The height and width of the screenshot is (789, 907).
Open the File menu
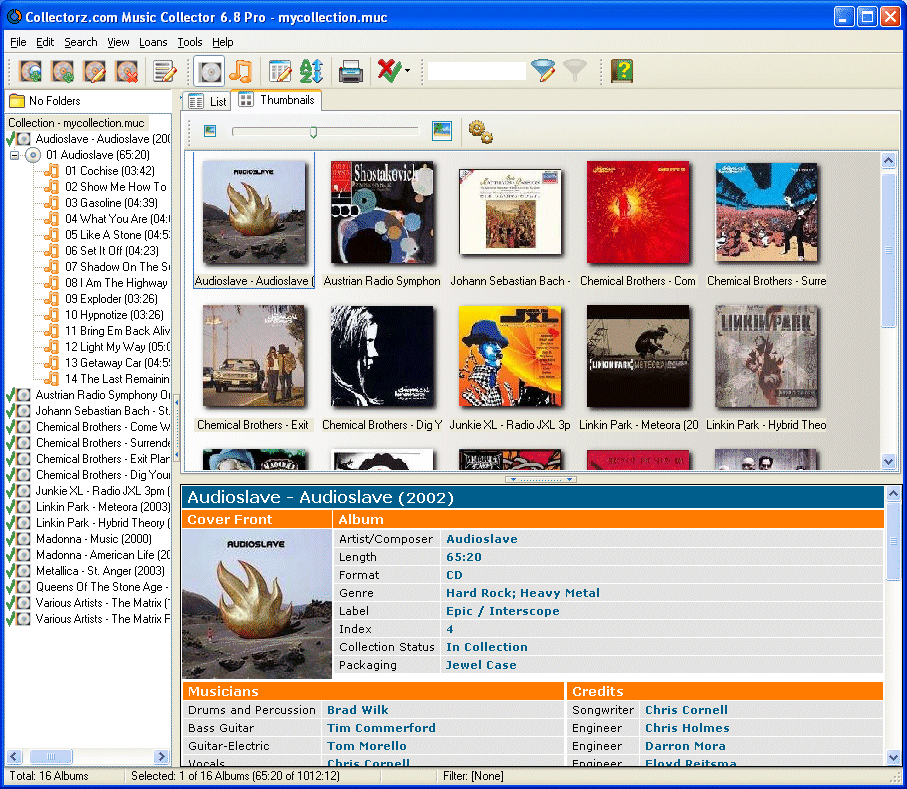coord(18,42)
